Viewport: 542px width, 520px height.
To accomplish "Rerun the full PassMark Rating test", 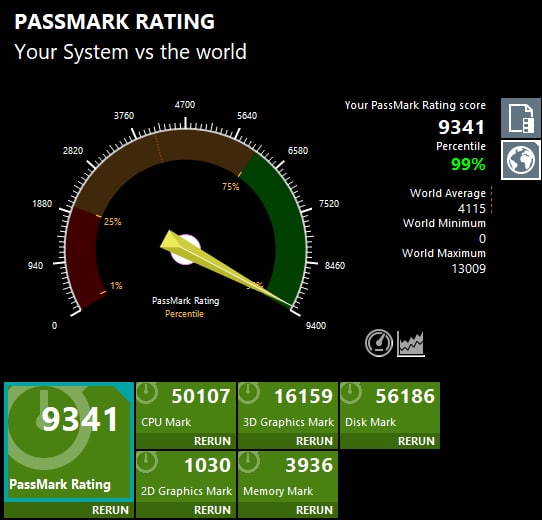I will (x=69, y=510).
